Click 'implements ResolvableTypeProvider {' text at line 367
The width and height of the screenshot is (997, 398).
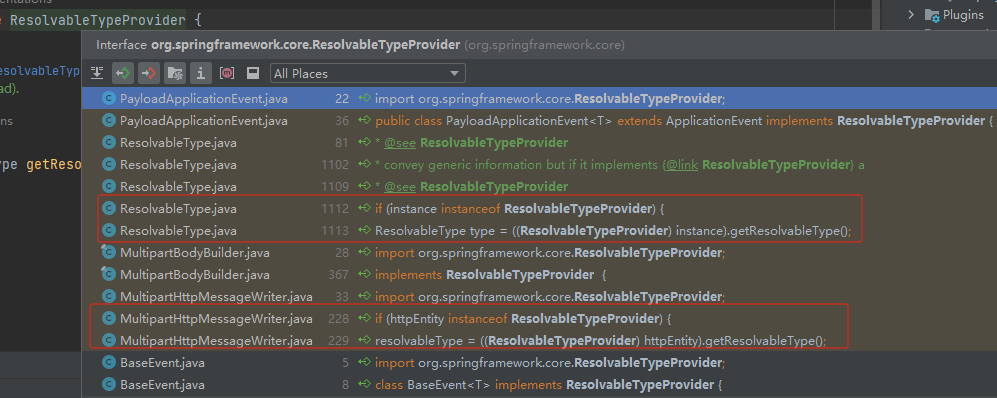click(491, 275)
